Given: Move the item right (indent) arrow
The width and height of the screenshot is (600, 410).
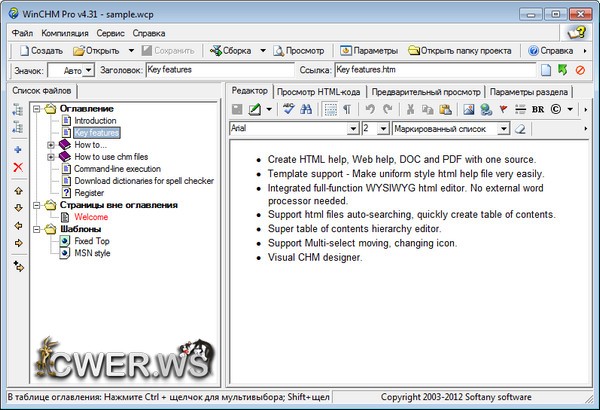Looking at the screenshot, I should point(18,243).
